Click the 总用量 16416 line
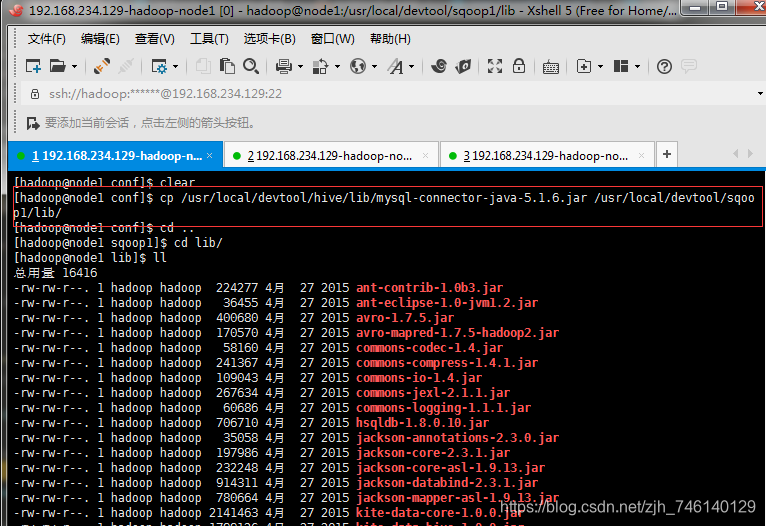 click(x=56, y=273)
